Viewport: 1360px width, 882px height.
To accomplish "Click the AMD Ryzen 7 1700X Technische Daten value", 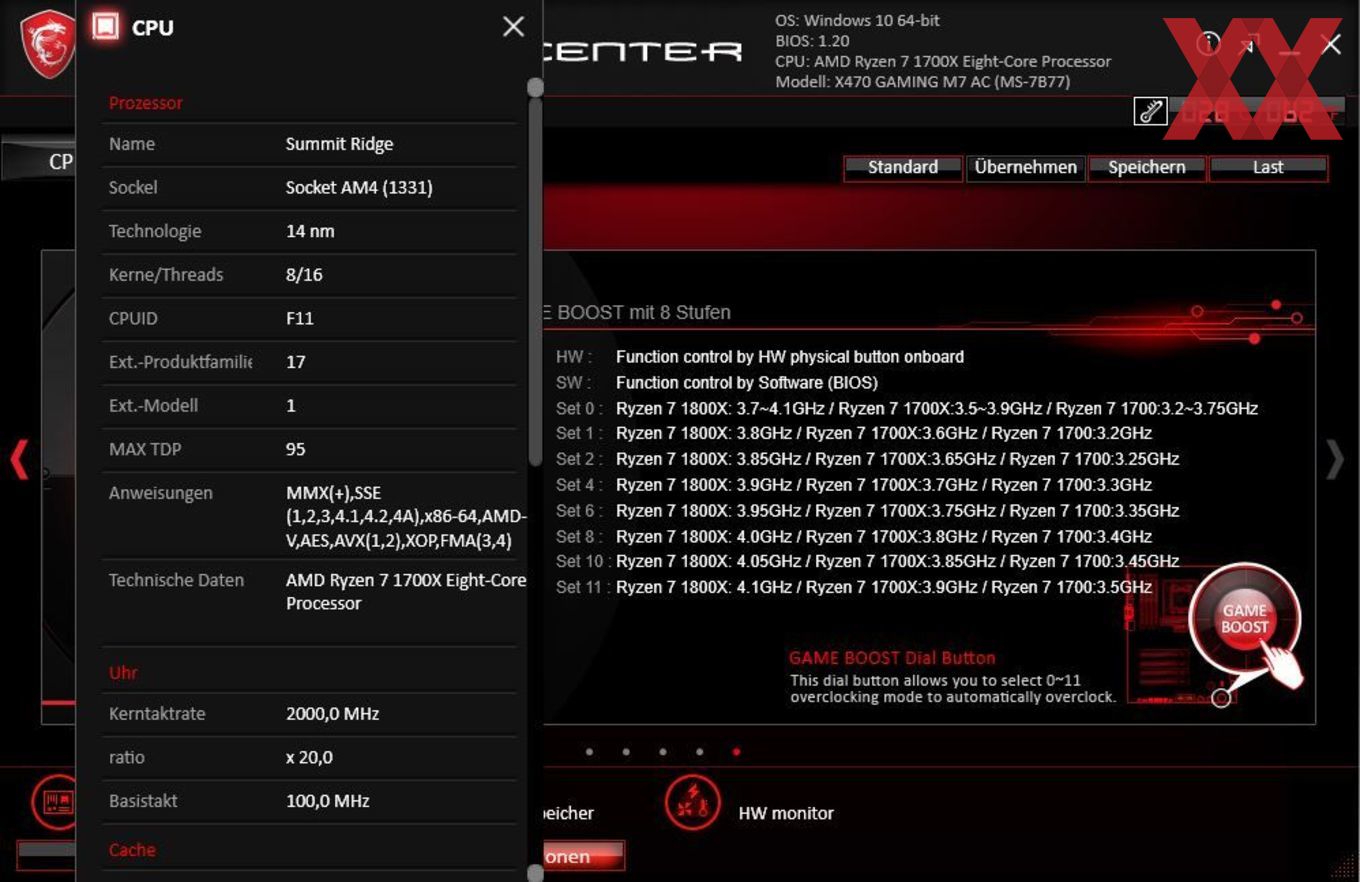I will point(405,591).
